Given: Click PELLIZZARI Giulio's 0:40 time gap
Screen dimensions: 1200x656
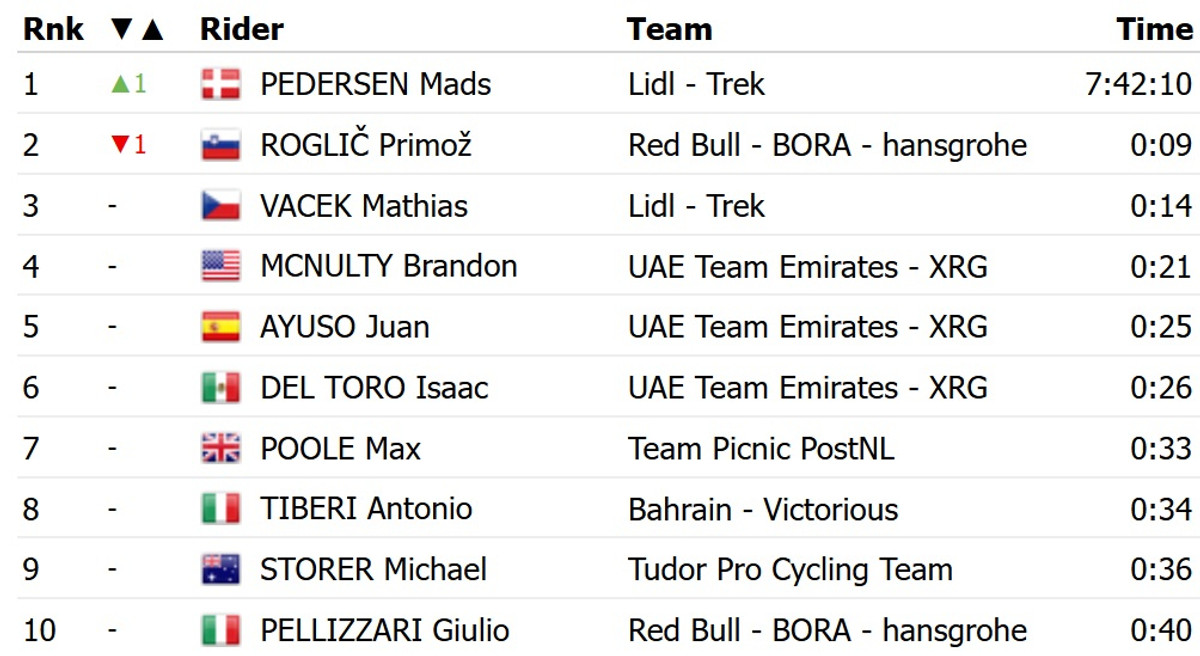Looking at the screenshot, I should point(1161,631).
